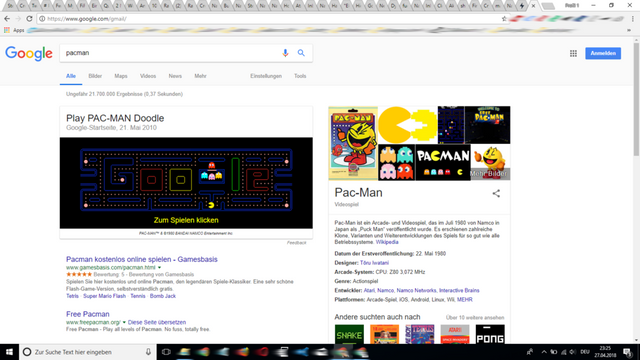Screen dimensions: 640x360
Task: Click the Windows taskbar search box
Action: pos(88,352)
